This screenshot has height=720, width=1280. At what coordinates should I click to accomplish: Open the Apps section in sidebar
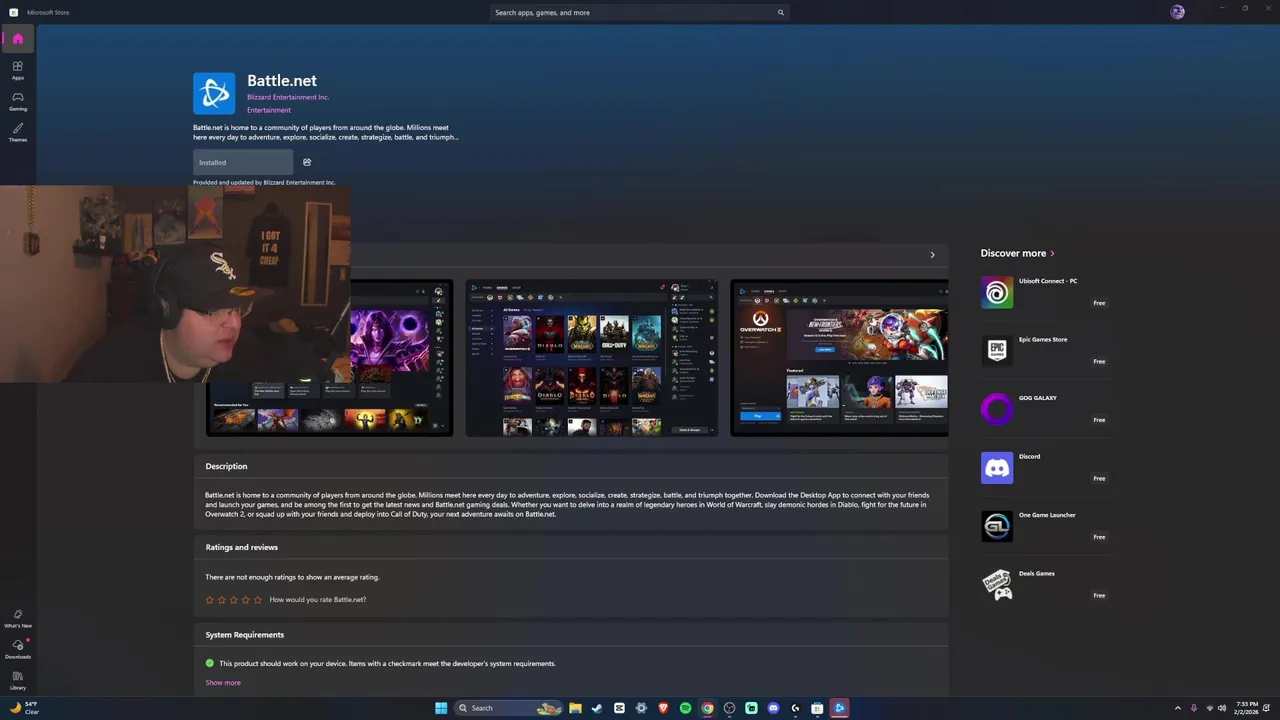coord(18,70)
